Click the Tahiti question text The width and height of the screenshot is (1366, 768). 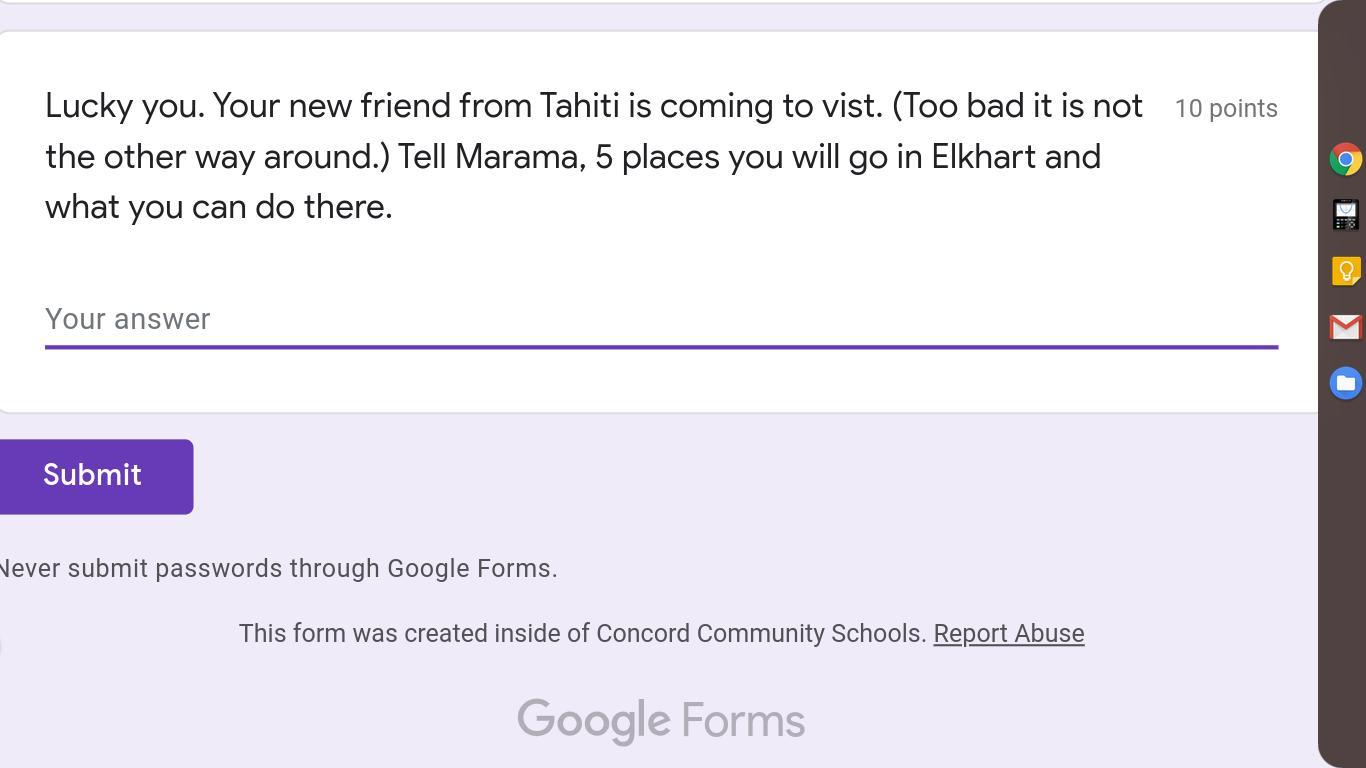pos(593,156)
